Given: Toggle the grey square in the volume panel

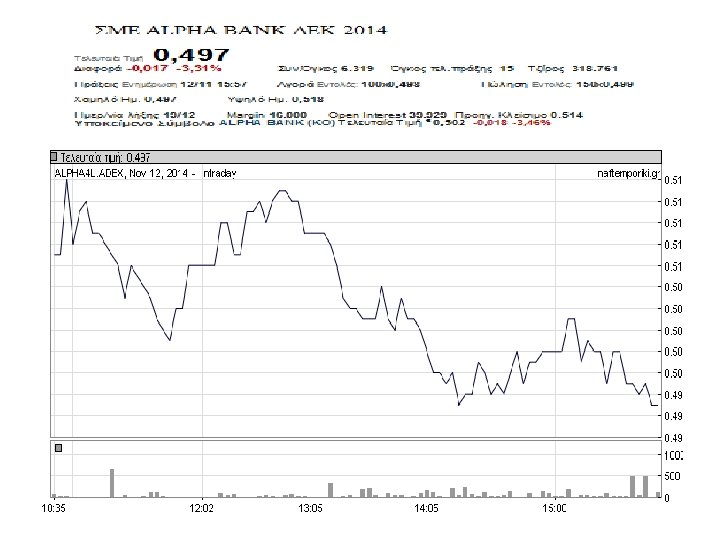Looking at the screenshot, I should click(58, 448).
